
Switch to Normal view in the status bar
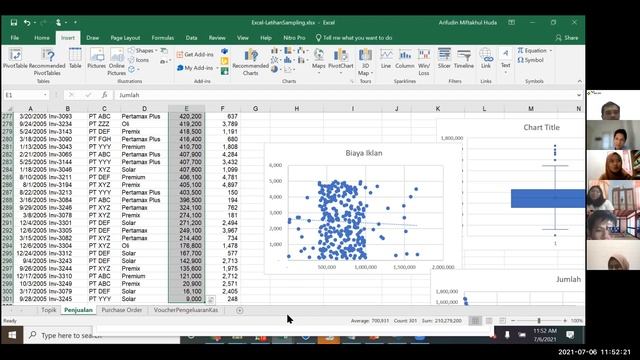coord(475,321)
